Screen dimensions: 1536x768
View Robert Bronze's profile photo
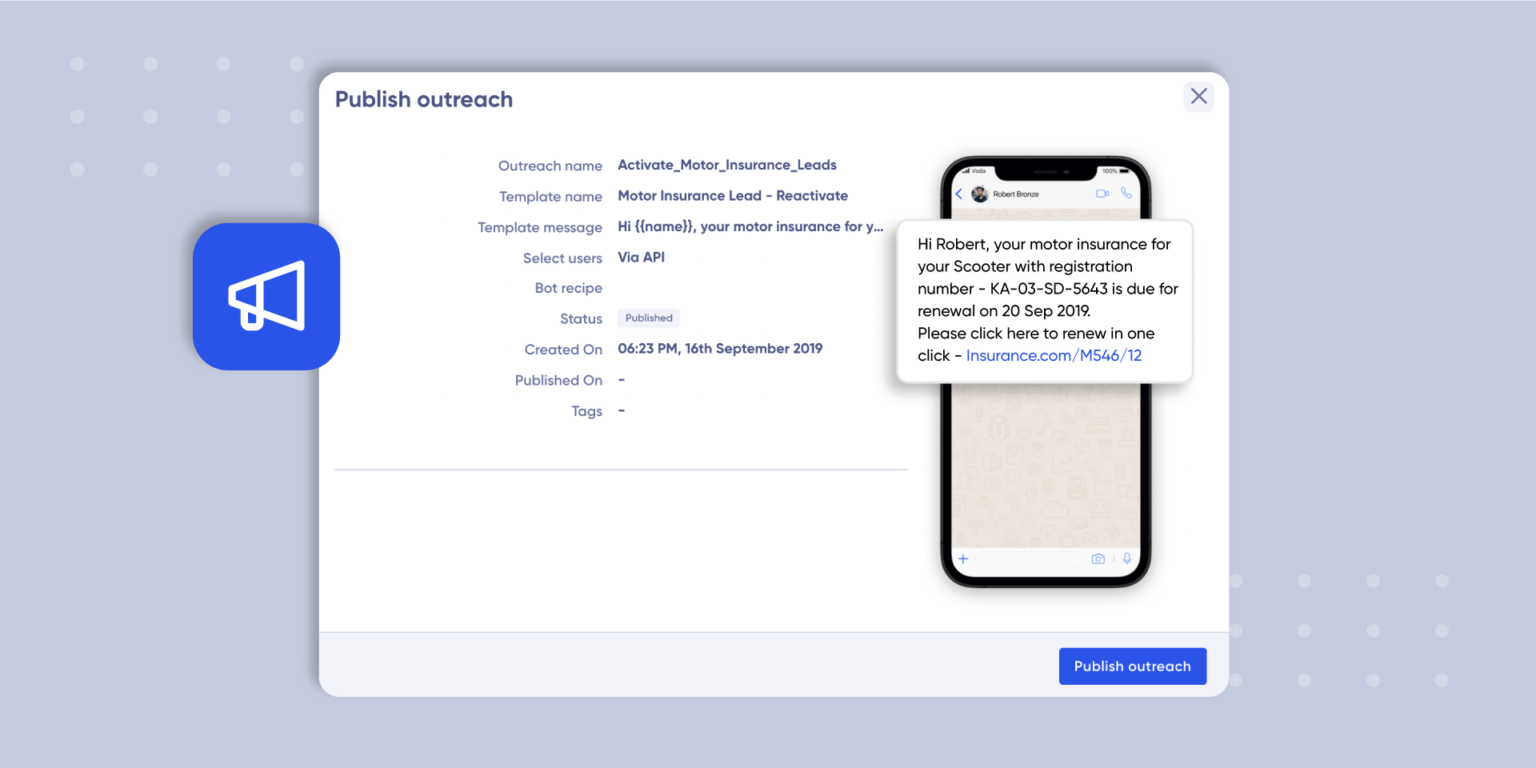click(979, 194)
